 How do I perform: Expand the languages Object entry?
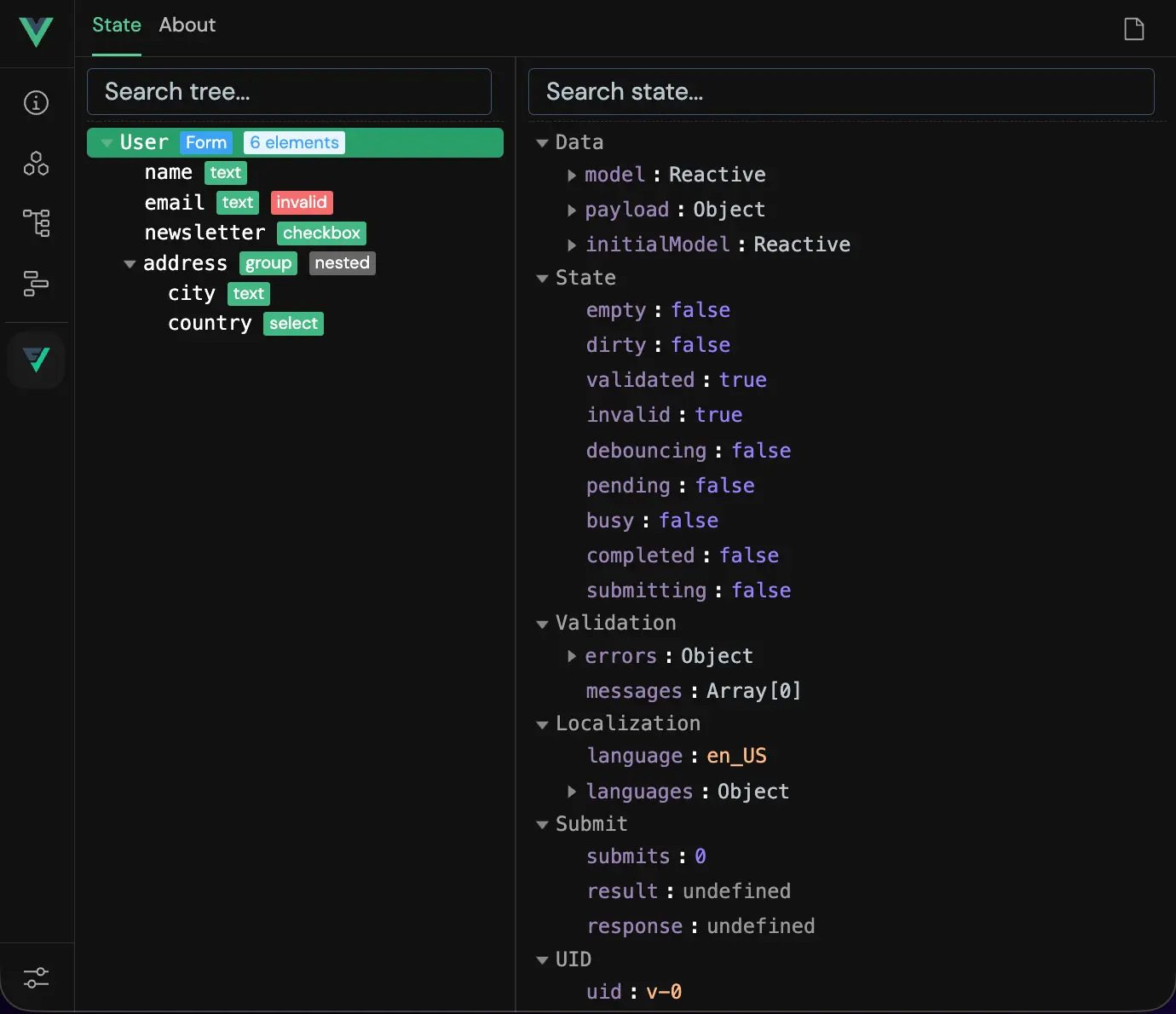point(572,792)
